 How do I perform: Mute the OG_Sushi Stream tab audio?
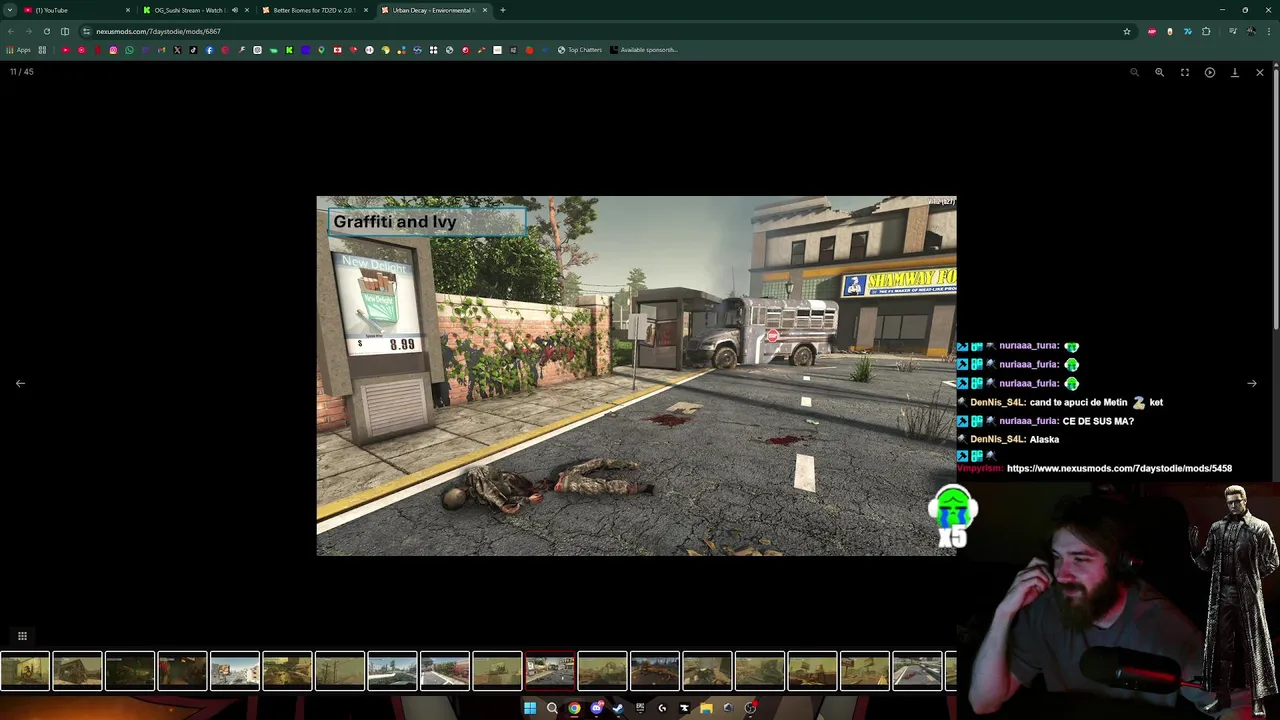pyautogui.click(x=234, y=10)
